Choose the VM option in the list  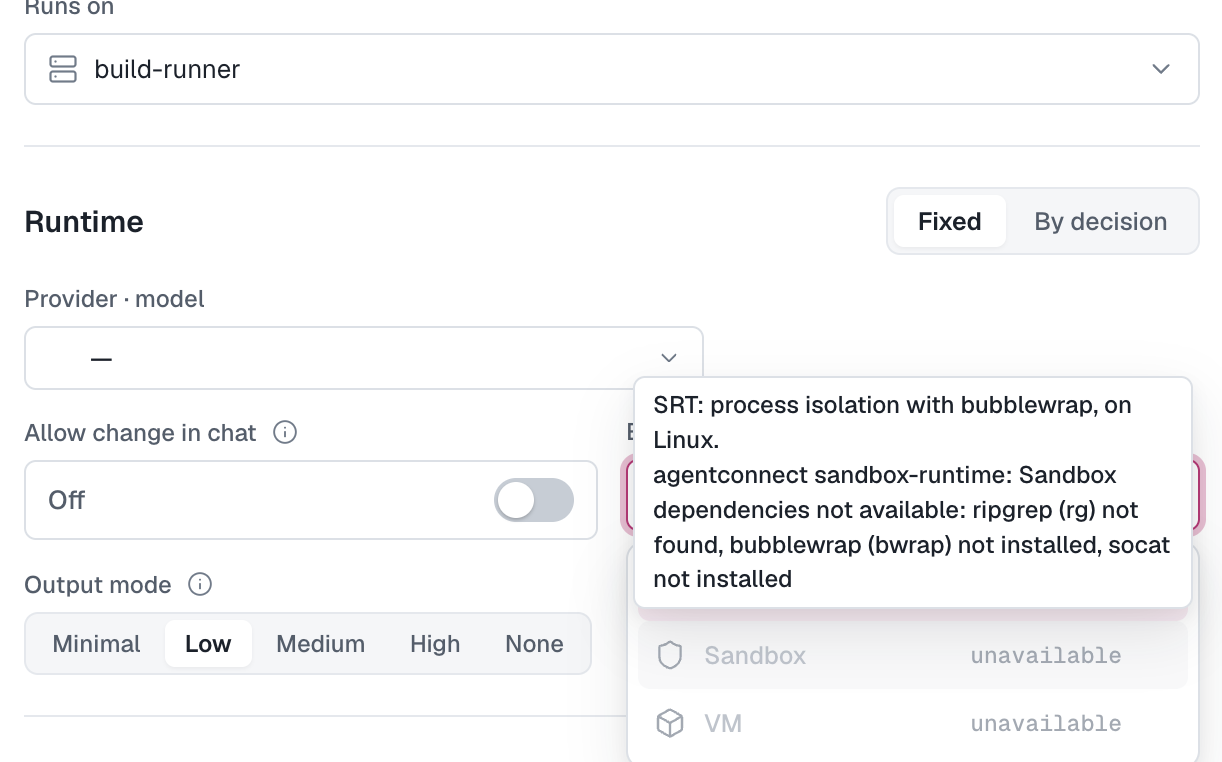(x=912, y=723)
